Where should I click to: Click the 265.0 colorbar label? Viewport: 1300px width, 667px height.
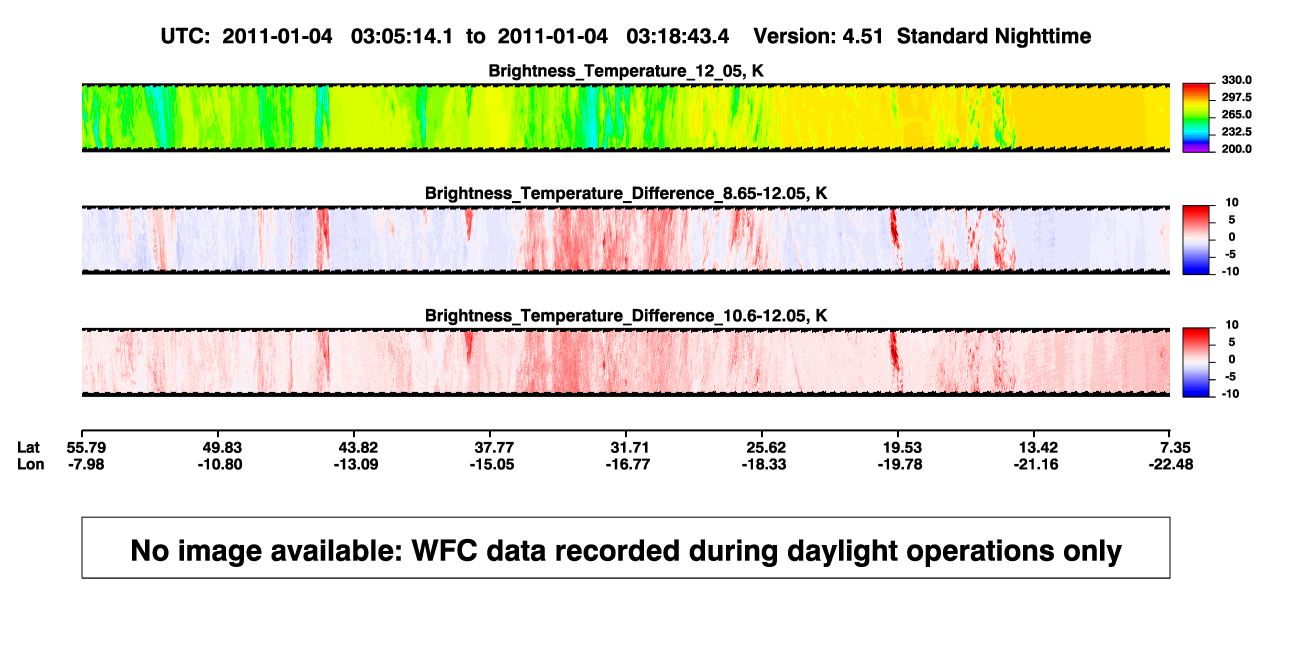[x=1237, y=115]
